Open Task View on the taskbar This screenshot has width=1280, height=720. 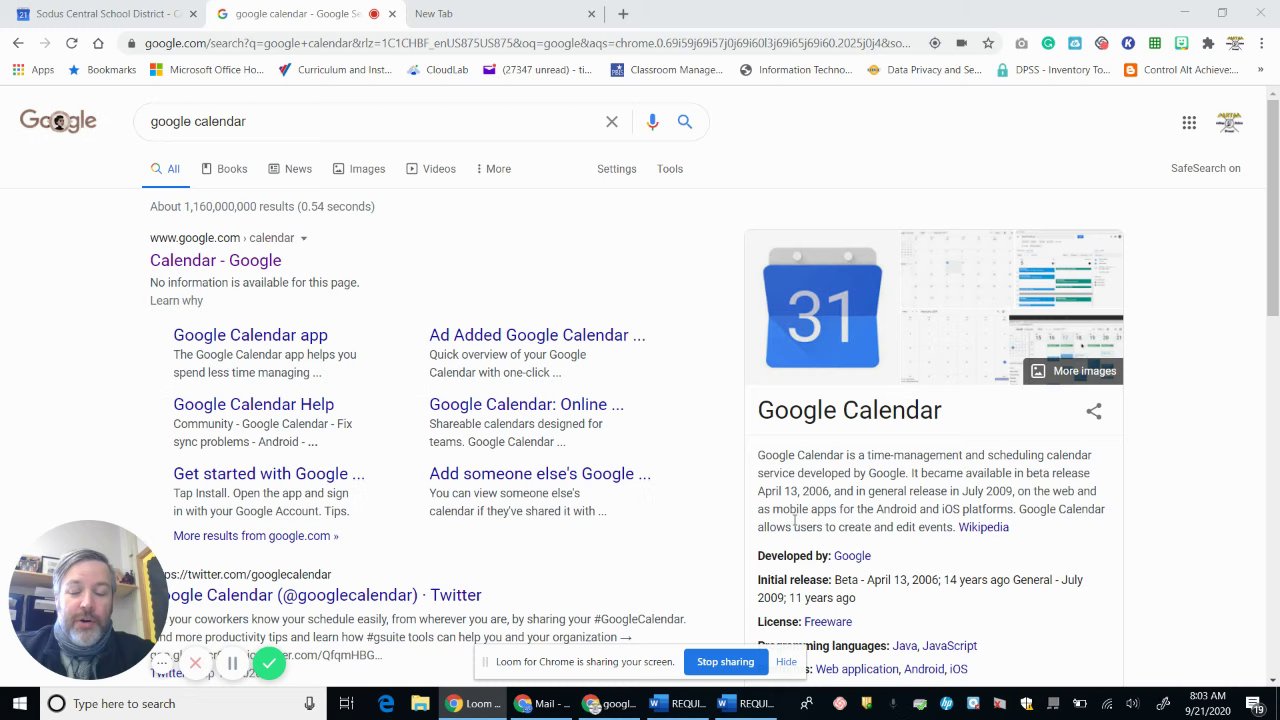pyautogui.click(x=346, y=704)
